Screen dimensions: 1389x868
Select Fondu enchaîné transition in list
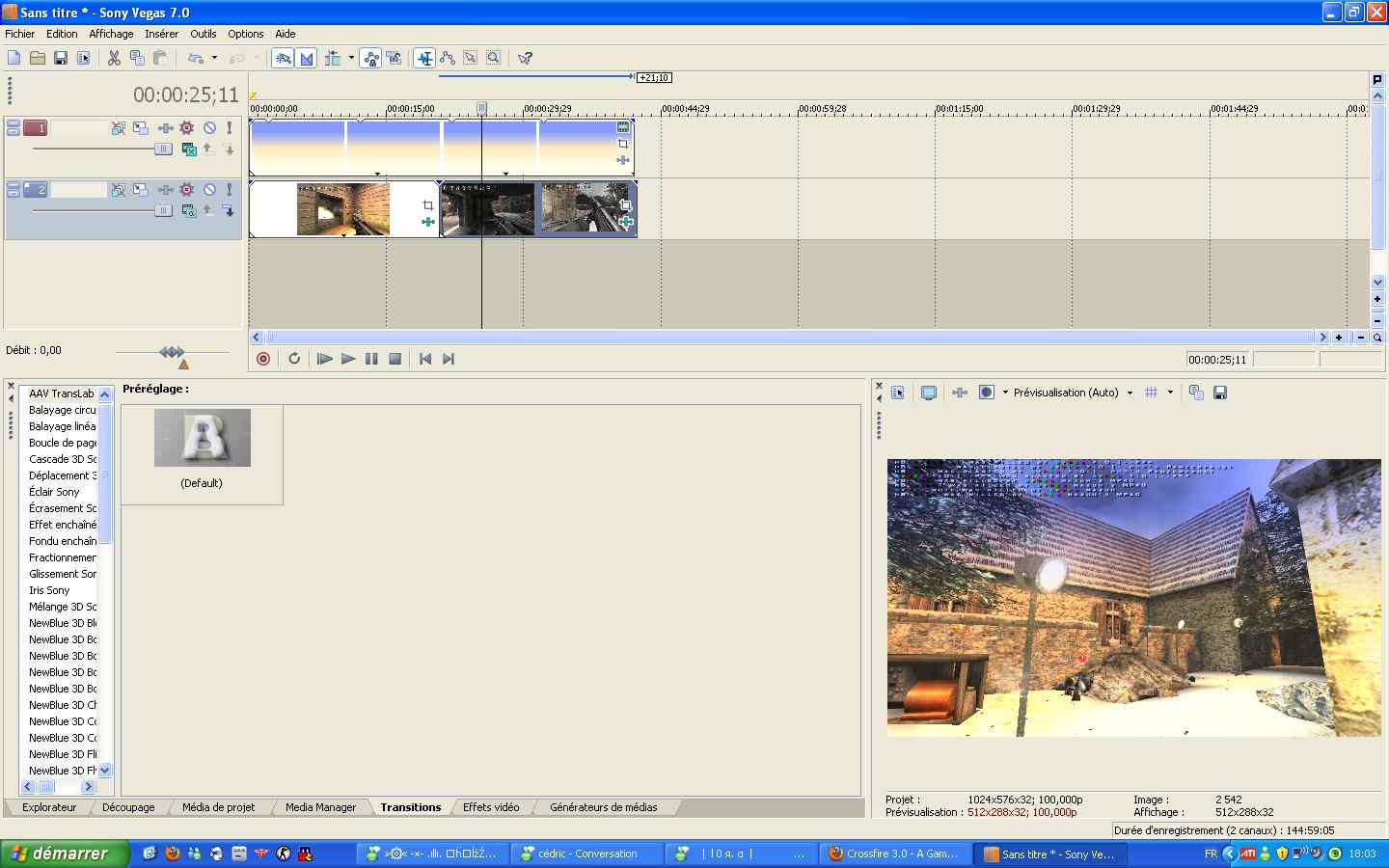63,541
